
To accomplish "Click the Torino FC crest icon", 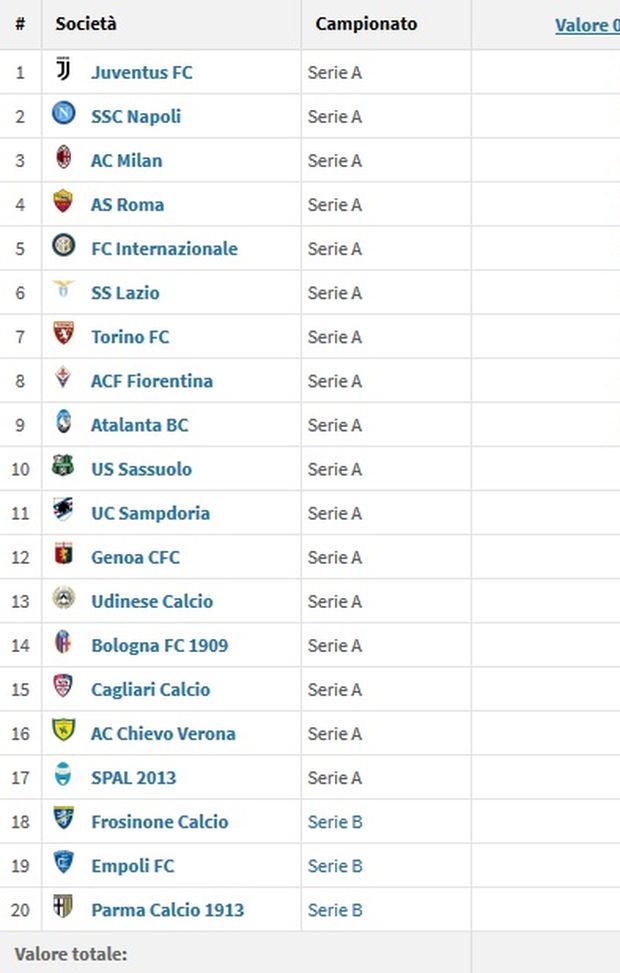I will coord(64,335).
